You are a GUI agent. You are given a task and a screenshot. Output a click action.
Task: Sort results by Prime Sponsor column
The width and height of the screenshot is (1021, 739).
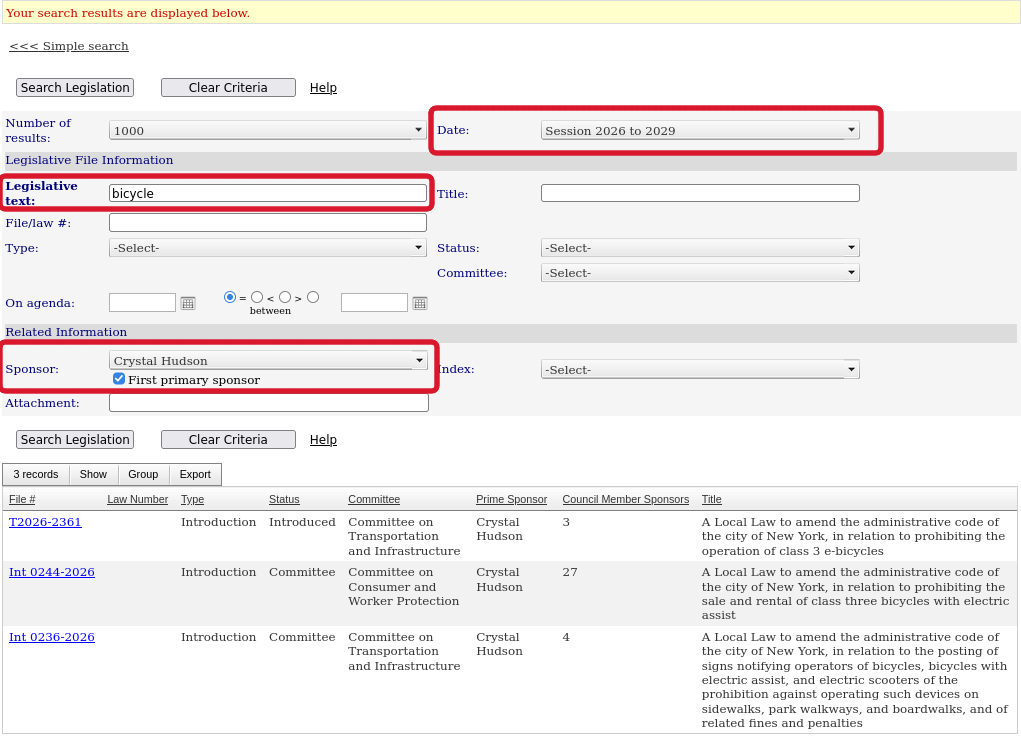tap(511, 499)
